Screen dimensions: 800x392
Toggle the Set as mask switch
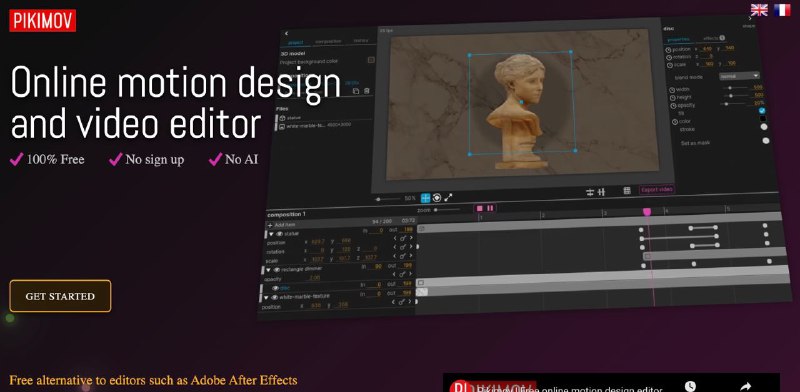[x=765, y=141]
